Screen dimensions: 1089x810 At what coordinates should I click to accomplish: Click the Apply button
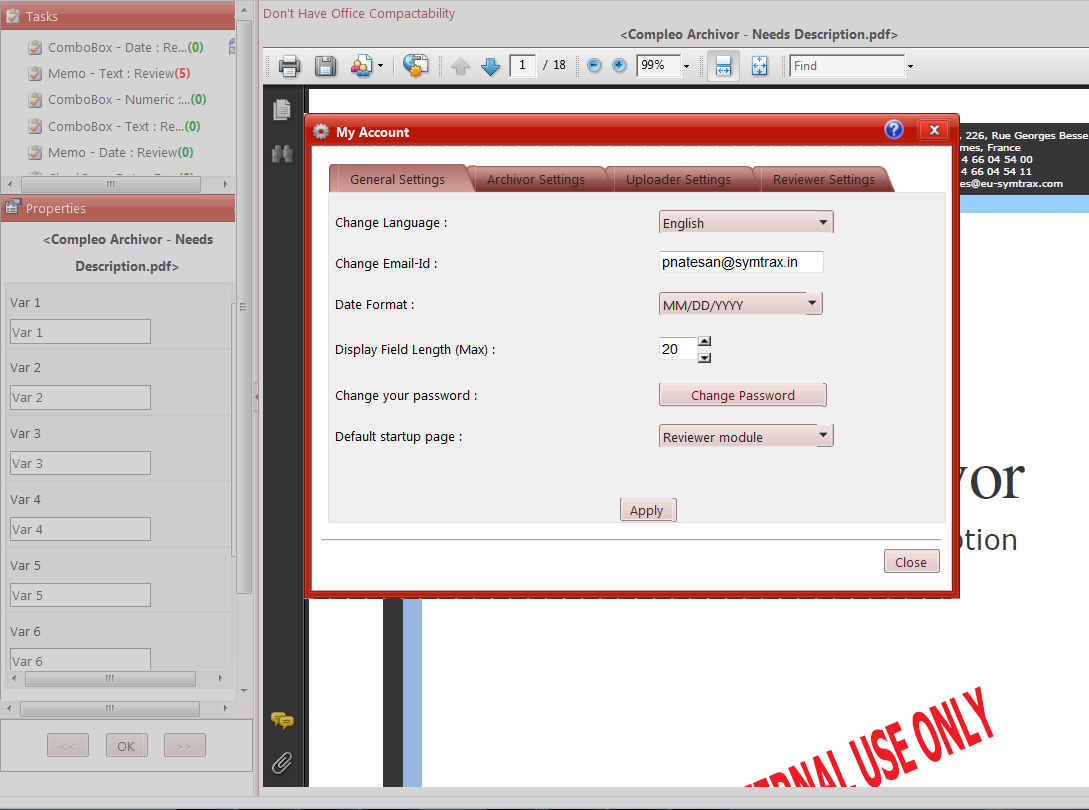[647, 510]
